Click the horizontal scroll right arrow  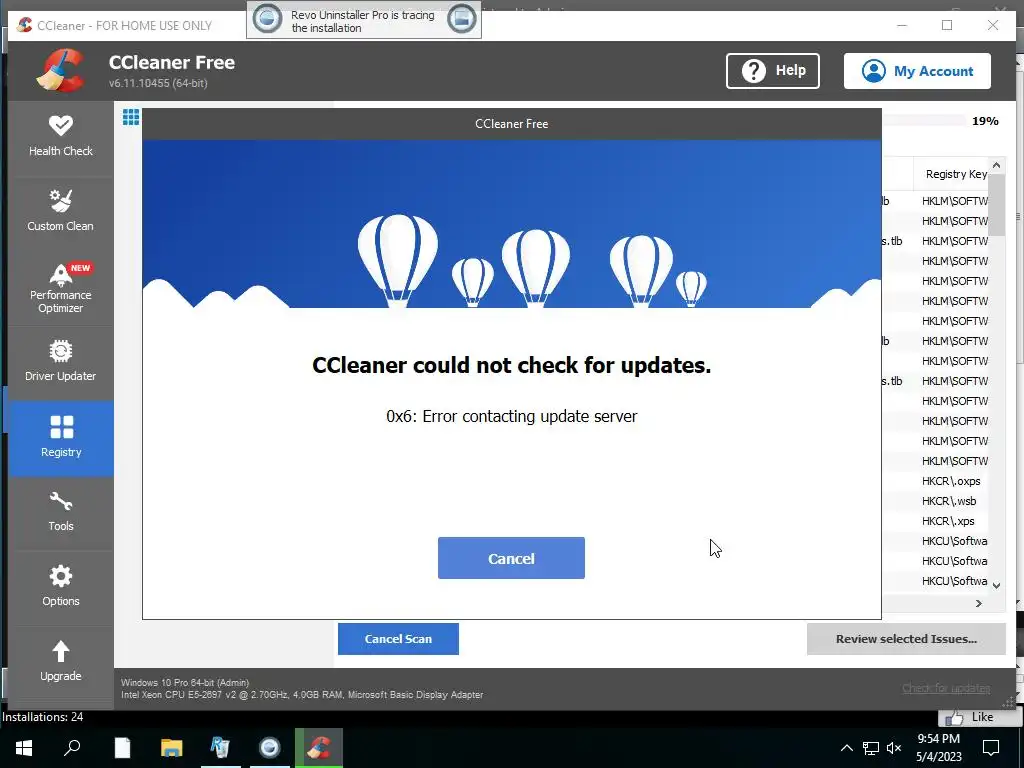pos(978,603)
